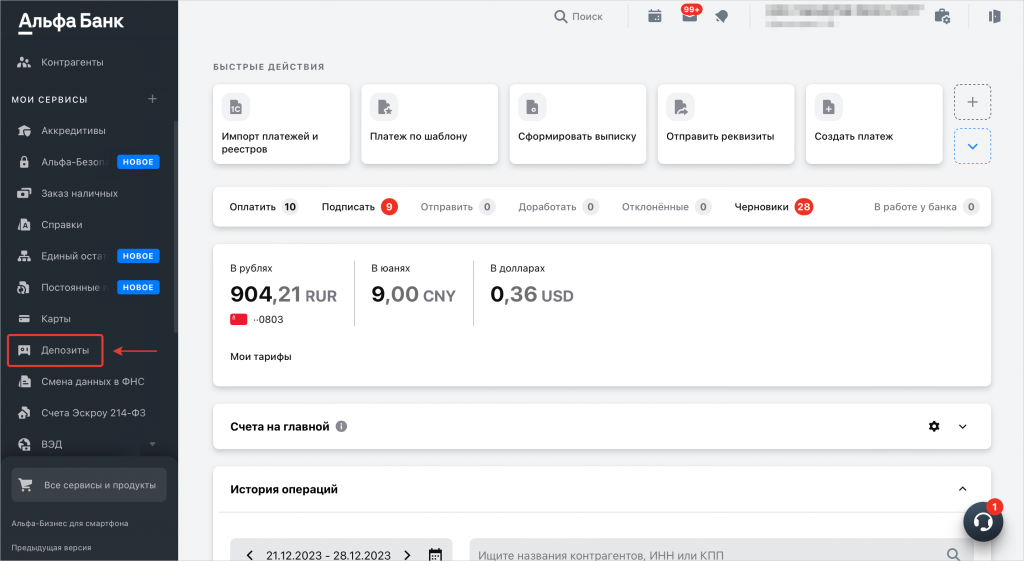This screenshot has height=561, width=1024.
Task: Open the Мои тарифы link
Action: [261, 356]
